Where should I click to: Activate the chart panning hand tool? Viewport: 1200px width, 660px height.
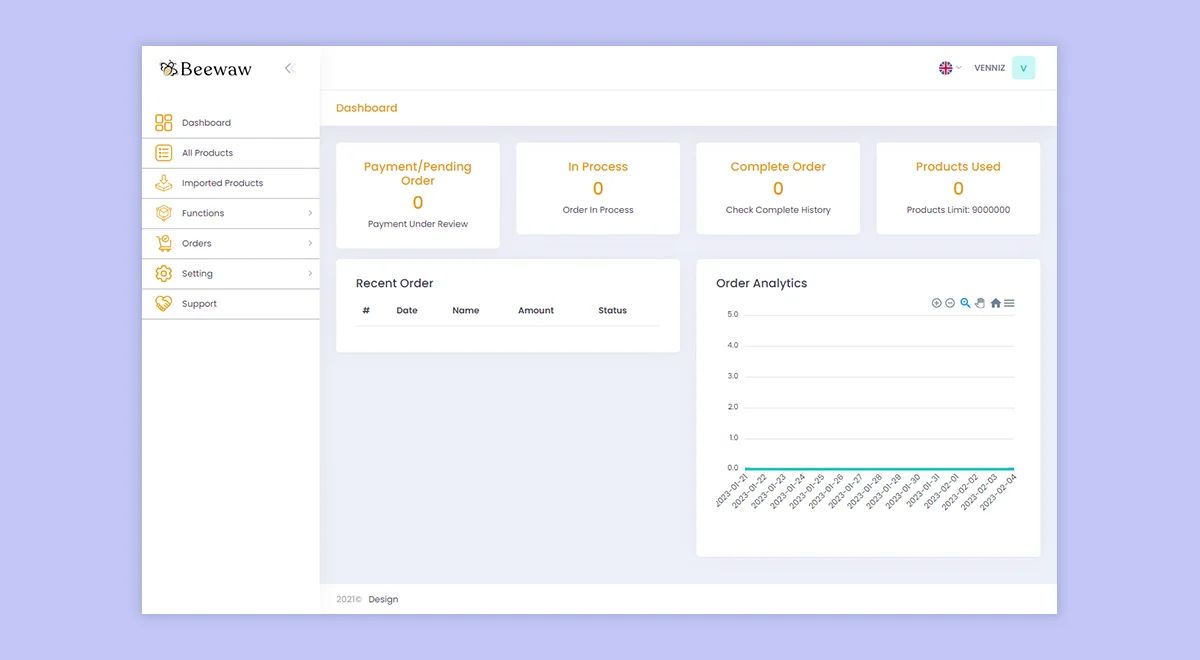coord(980,303)
